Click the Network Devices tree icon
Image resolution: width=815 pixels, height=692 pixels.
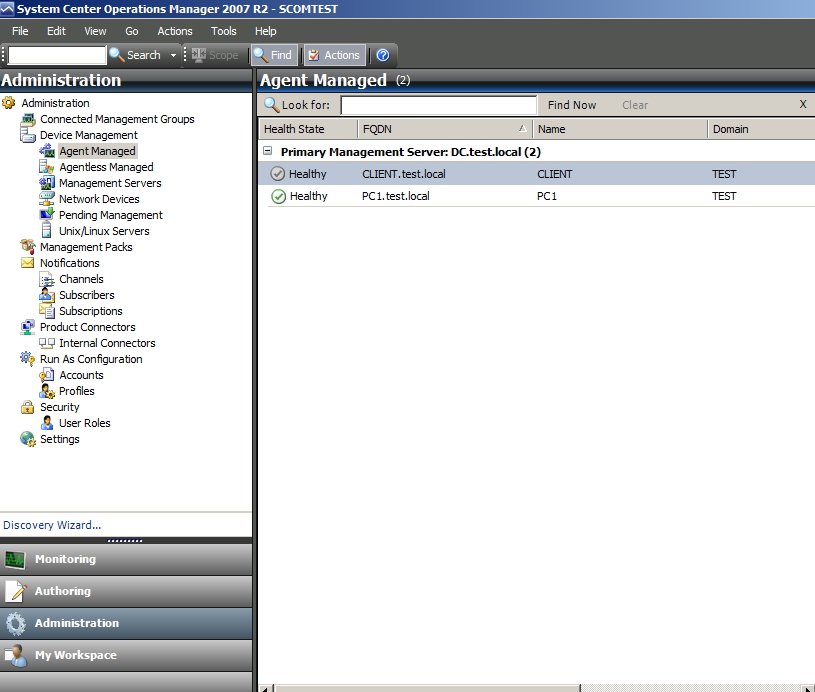tap(47, 199)
